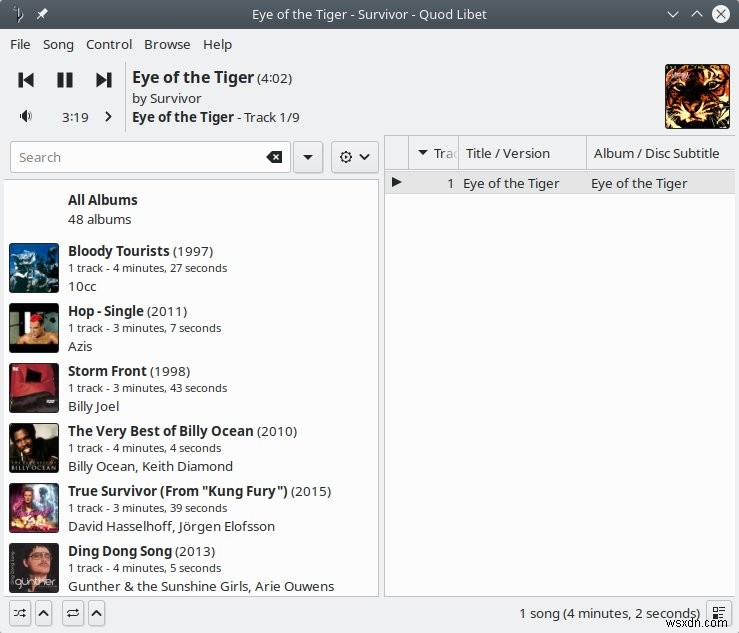The width and height of the screenshot is (739, 633).
Task: Click the Hop - Single cover thumbnail
Action: coord(34,328)
